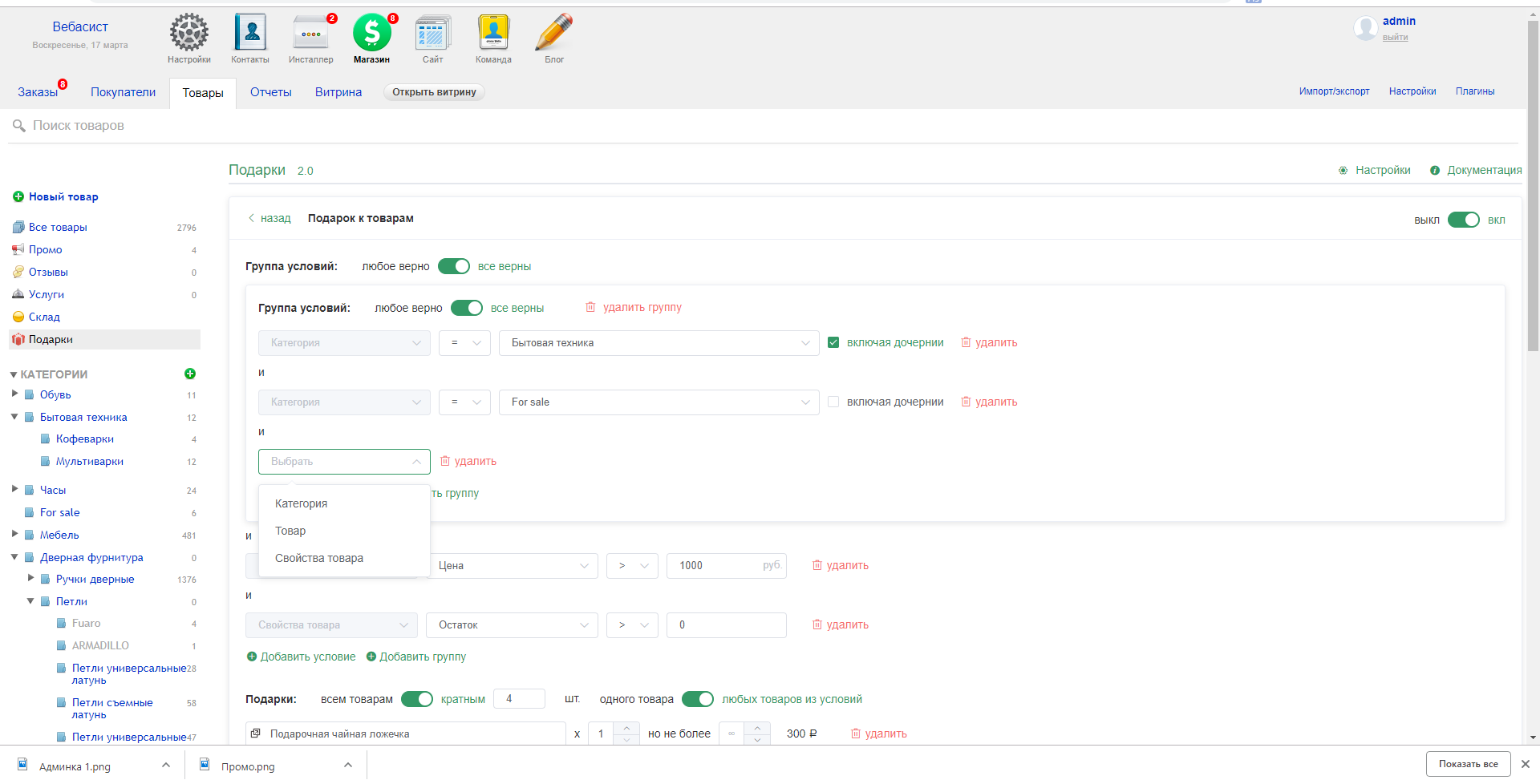The height and width of the screenshot is (784, 1540).
Task: Toggle the inner Группа условий любое/все switch
Action: click(467, 308)
